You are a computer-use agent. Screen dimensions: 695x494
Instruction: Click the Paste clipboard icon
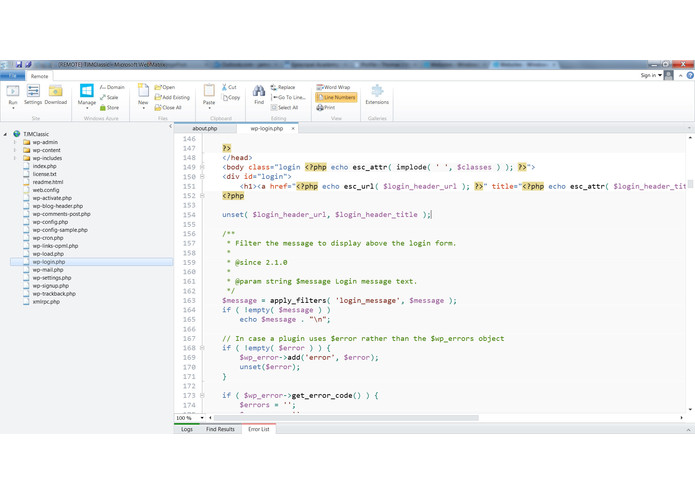(209, 91)
